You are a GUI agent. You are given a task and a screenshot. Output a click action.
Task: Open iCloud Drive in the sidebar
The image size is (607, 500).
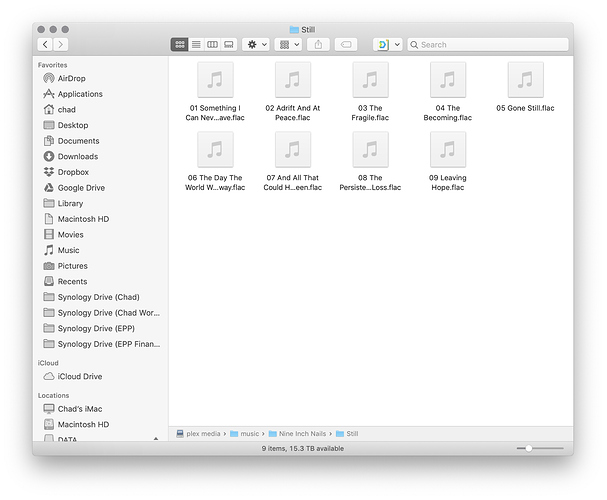(101, 376)
